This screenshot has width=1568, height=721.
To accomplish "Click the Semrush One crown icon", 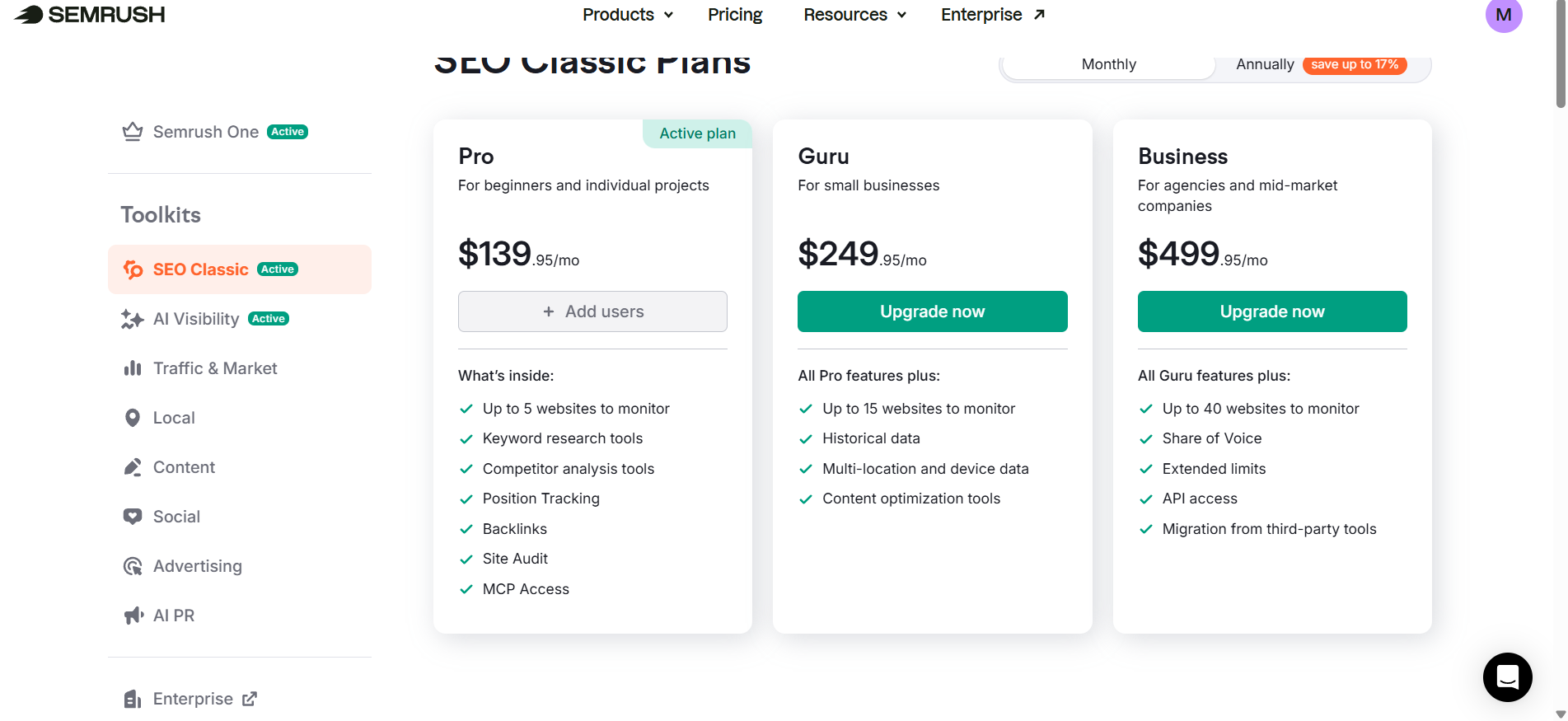I will 133,131.
